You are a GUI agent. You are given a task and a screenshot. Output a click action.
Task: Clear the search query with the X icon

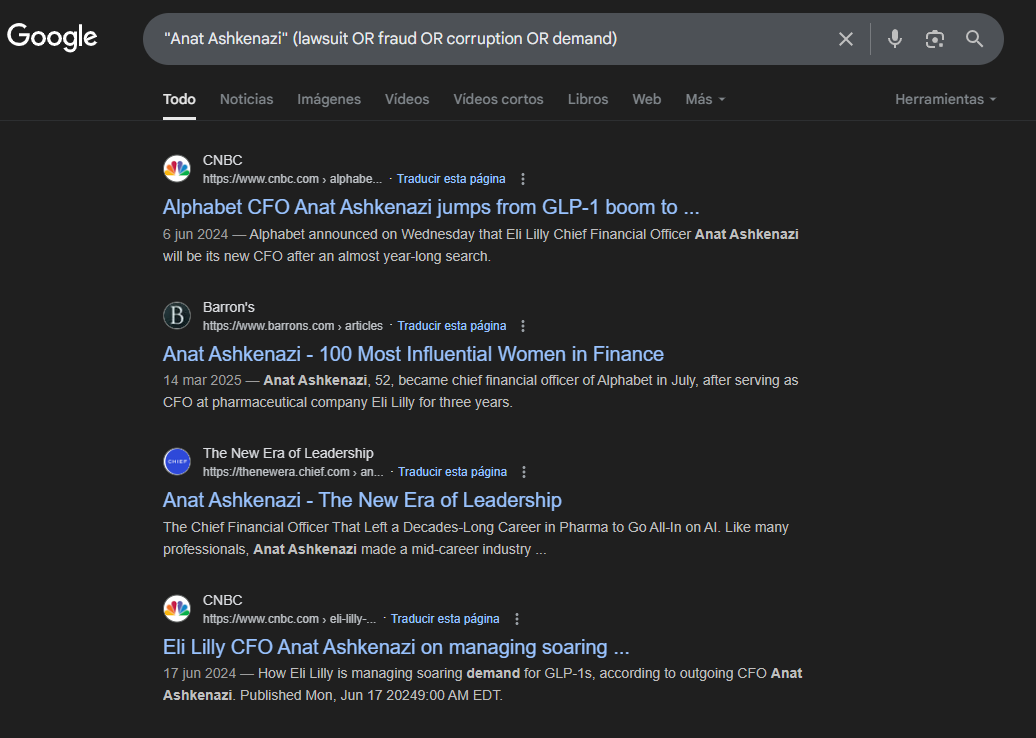click(846, 39)
